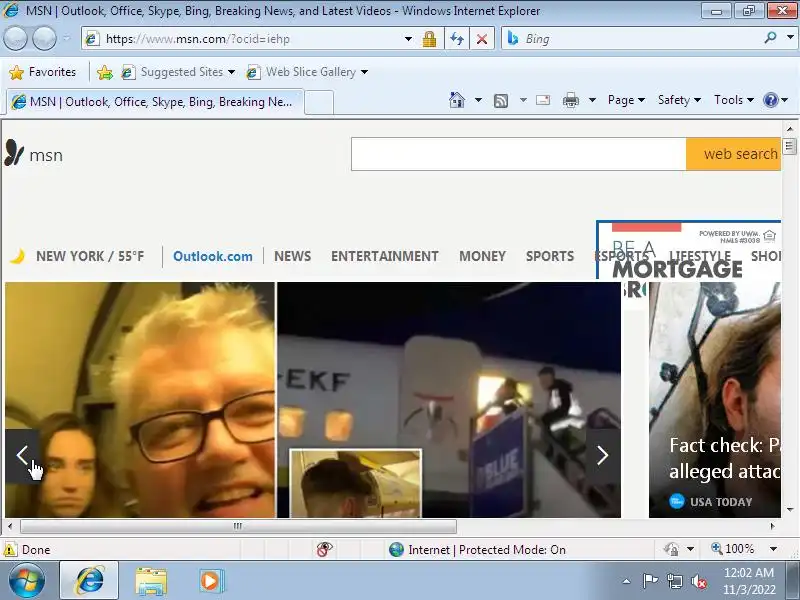Open the NEWS section

pyautogui.click(x=292, y=256)
